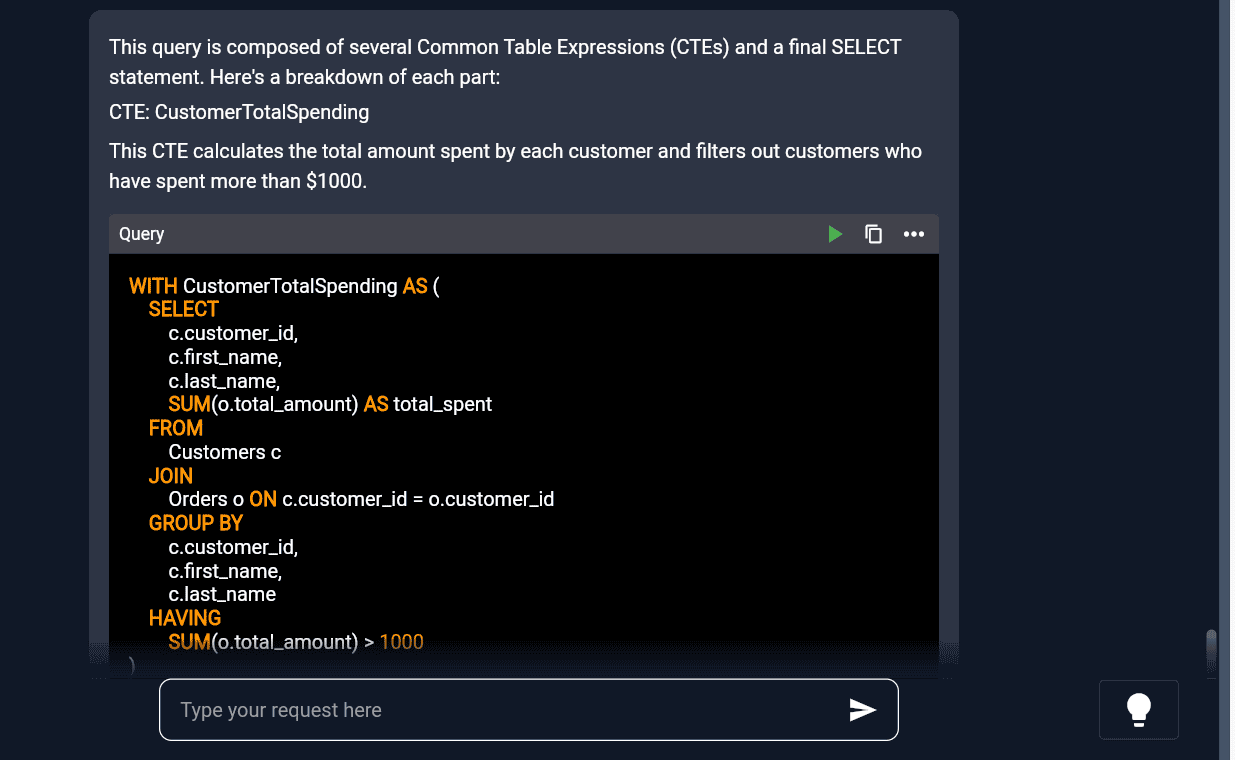Image resolution: width=1235 pixels, height=760 pixels.
Task: Click the JOIN keyword in the code
Action: click(x=171, y=476)
